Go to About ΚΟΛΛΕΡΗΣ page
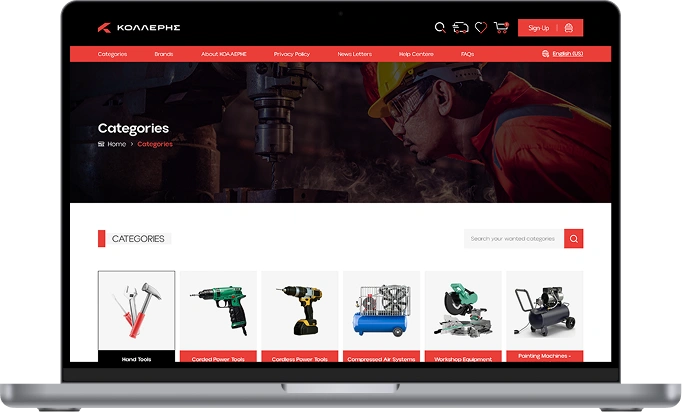Image resolution: width=682 pixels, height=412 pixels. [x=223, y=54]
